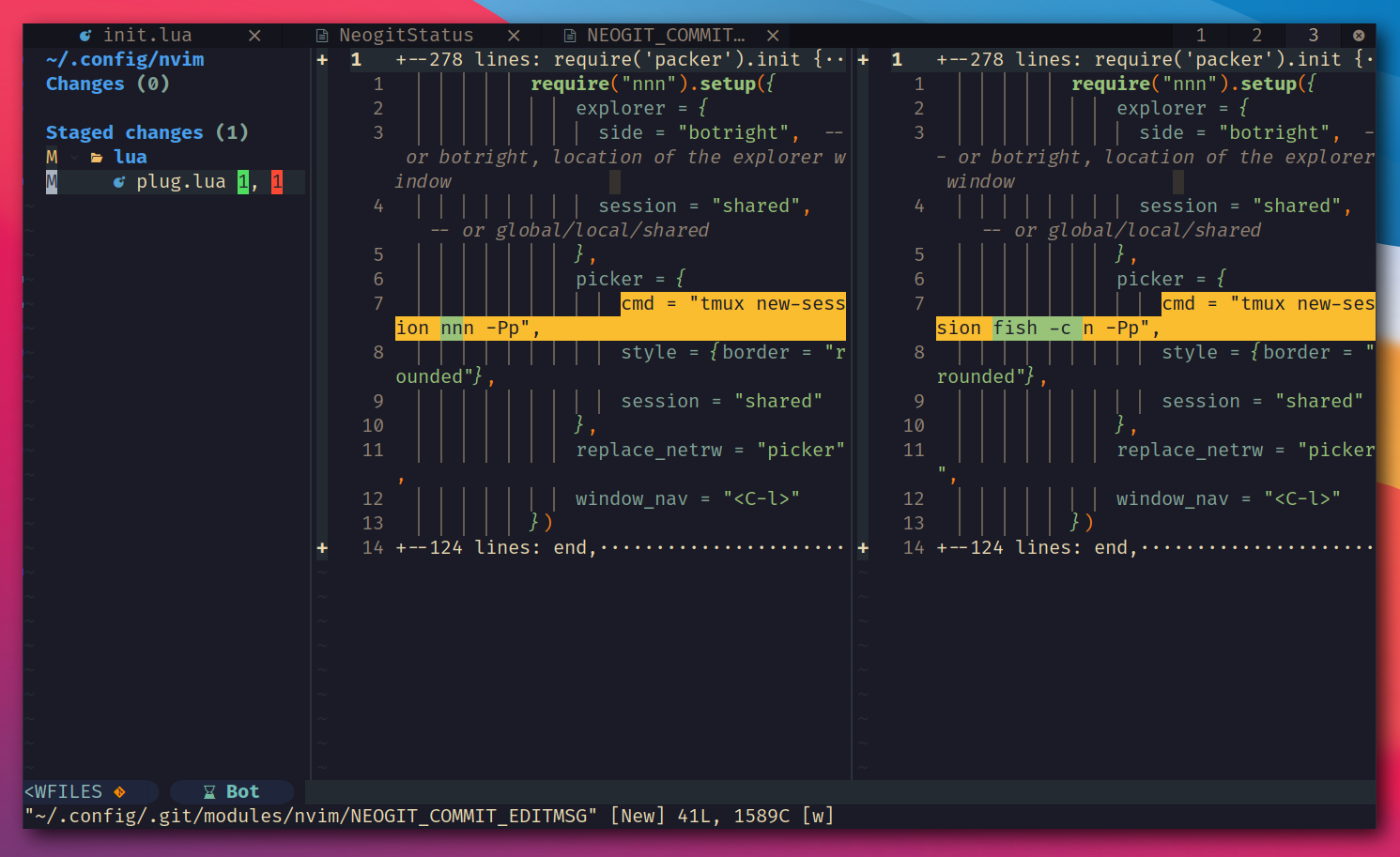Click the WFILES status line label
The width and height of the screenshot is (1400, 857).
tap(63, 792)
